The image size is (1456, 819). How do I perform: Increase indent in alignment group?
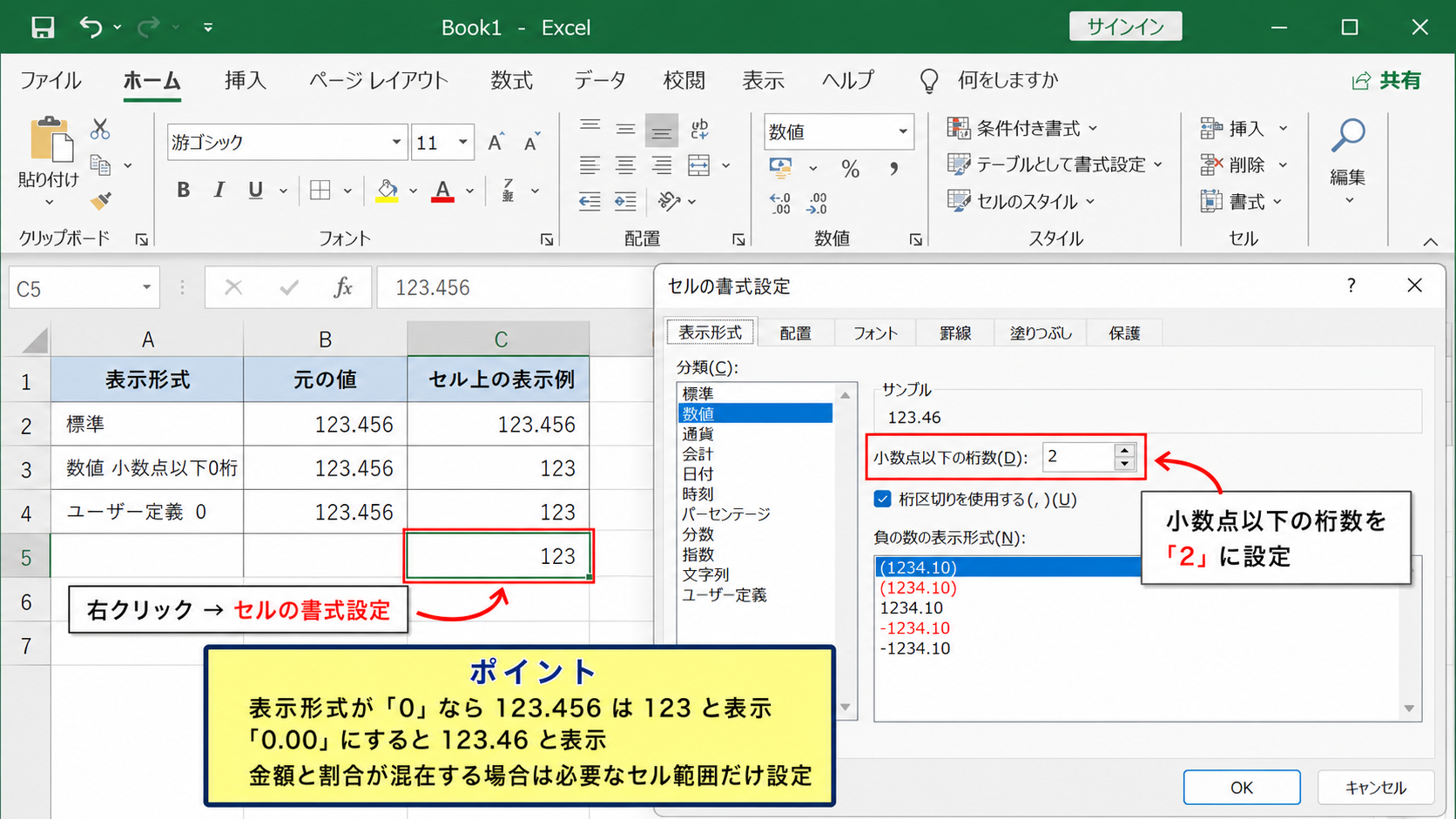[x=625, y=202]
